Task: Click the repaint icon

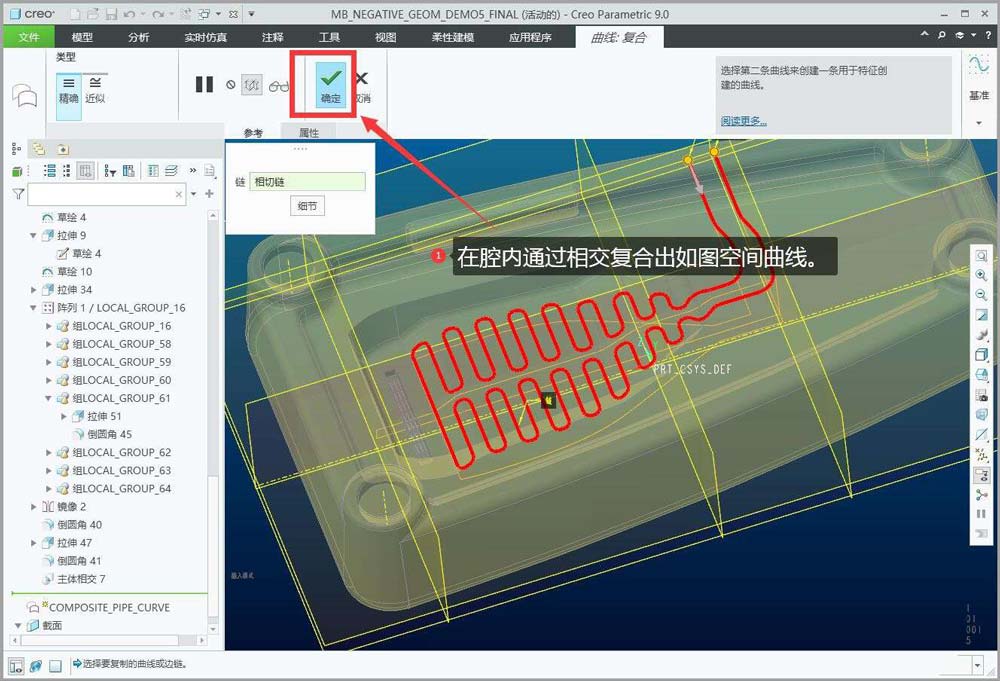Action: [x=982, y=315]
